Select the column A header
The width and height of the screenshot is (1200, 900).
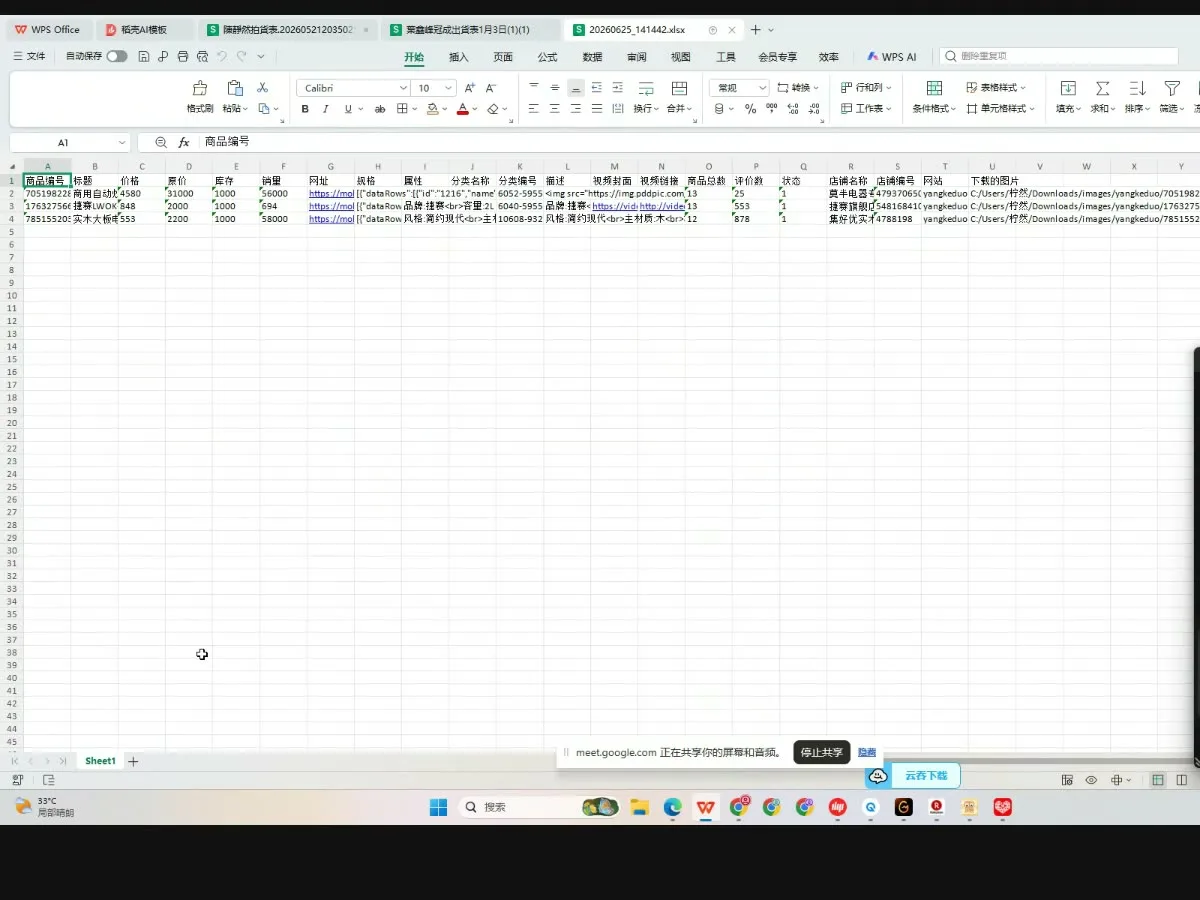point(47,166)
